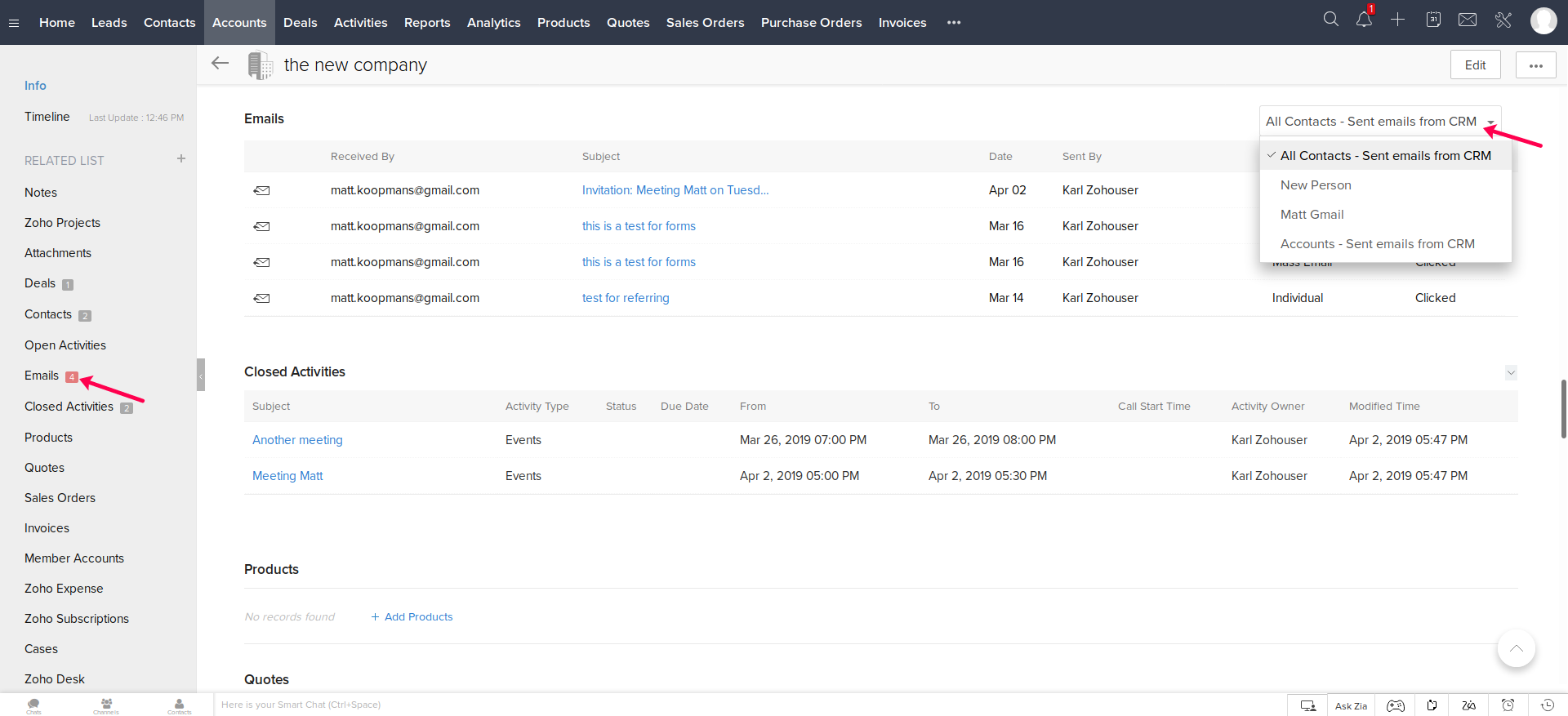Jump to Open Activities related list
The image size is (1568, 716).
[65, 345]
